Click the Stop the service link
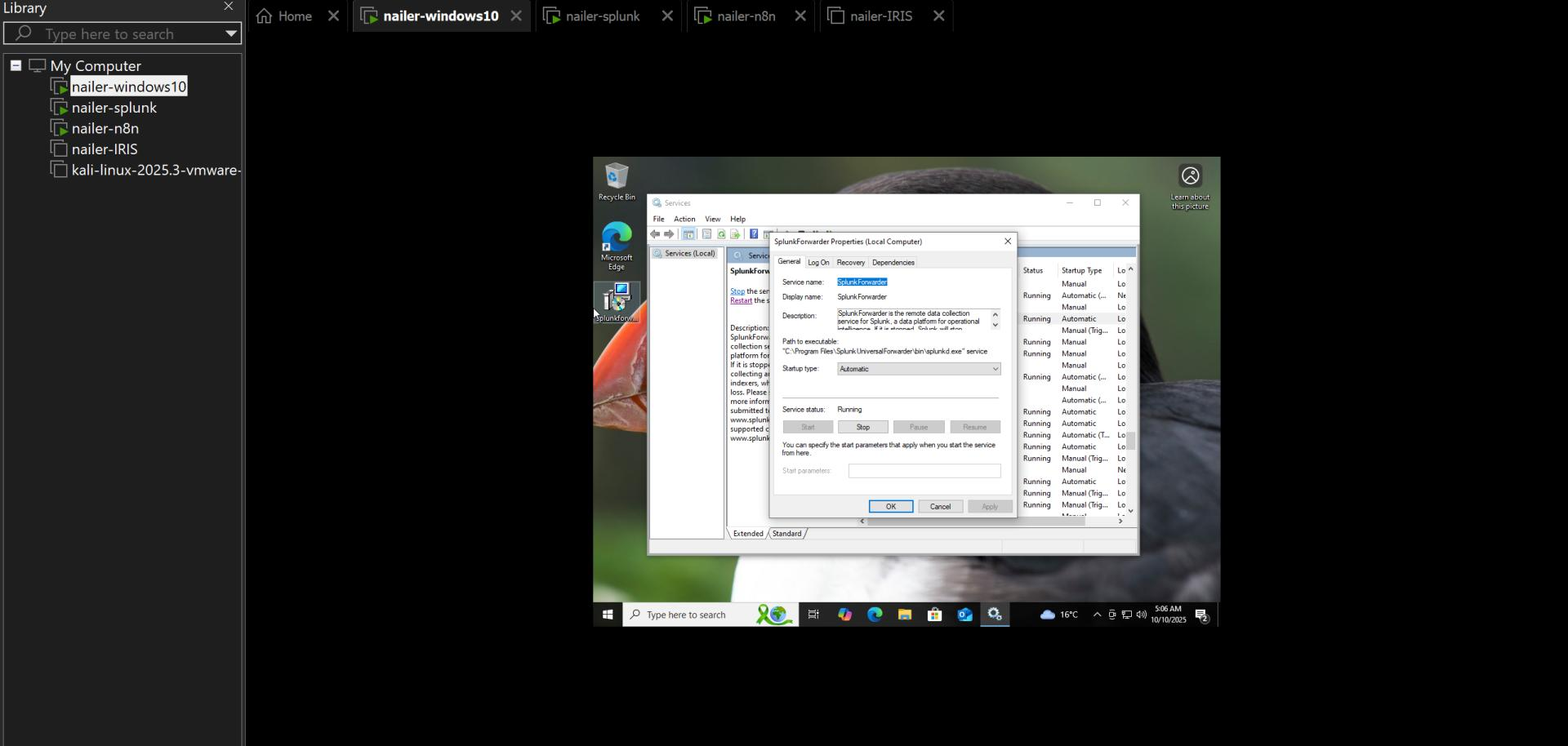The width and height of the screenshot is (1568, 746). (x=737, y=291)
